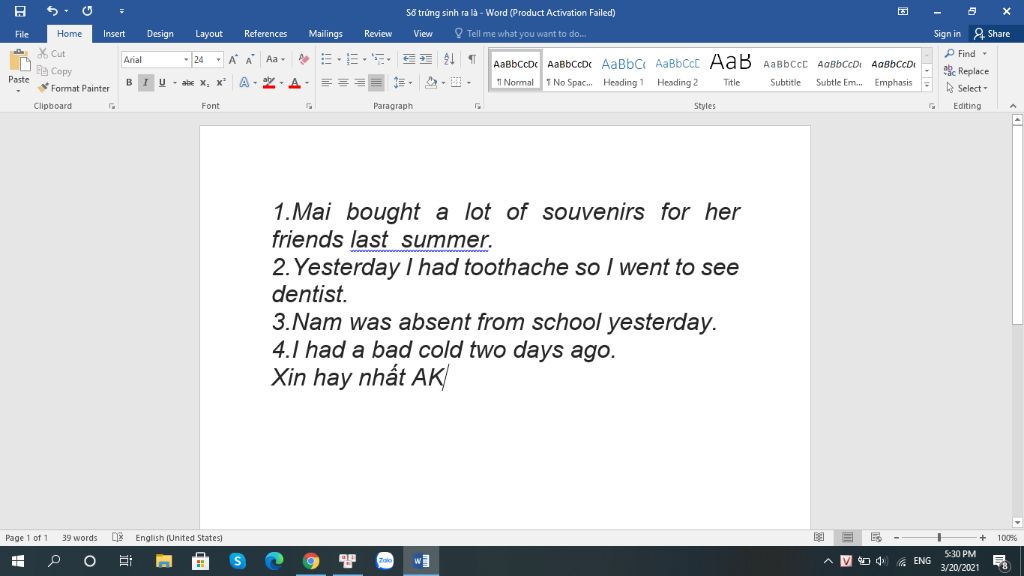This screenshot has width=1024, height=576.
Task: Open the Mailings tab
Action: point(325,34)
